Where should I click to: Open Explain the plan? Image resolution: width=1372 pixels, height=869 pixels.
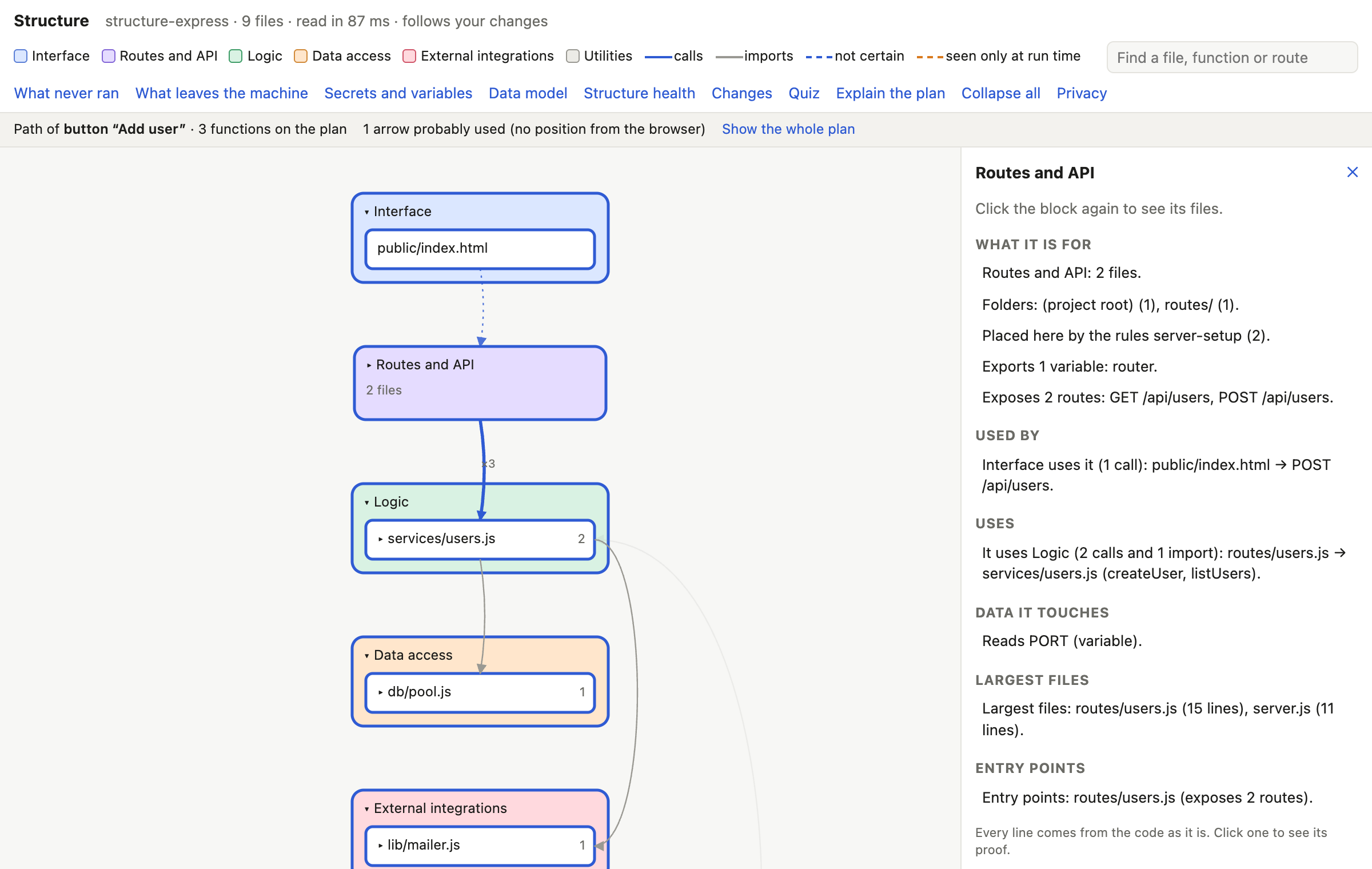[891, 93]
